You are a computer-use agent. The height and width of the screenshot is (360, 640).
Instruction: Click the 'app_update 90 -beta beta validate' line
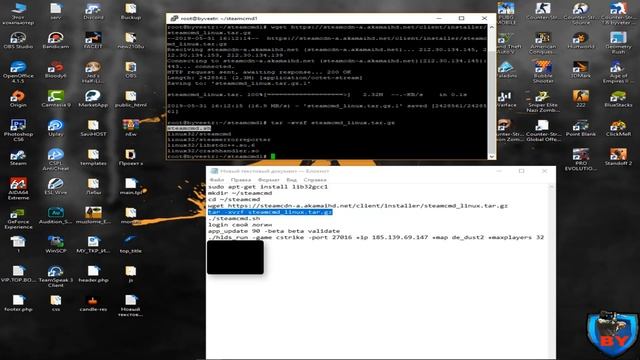pyautogui.click(x=274, y=231)
